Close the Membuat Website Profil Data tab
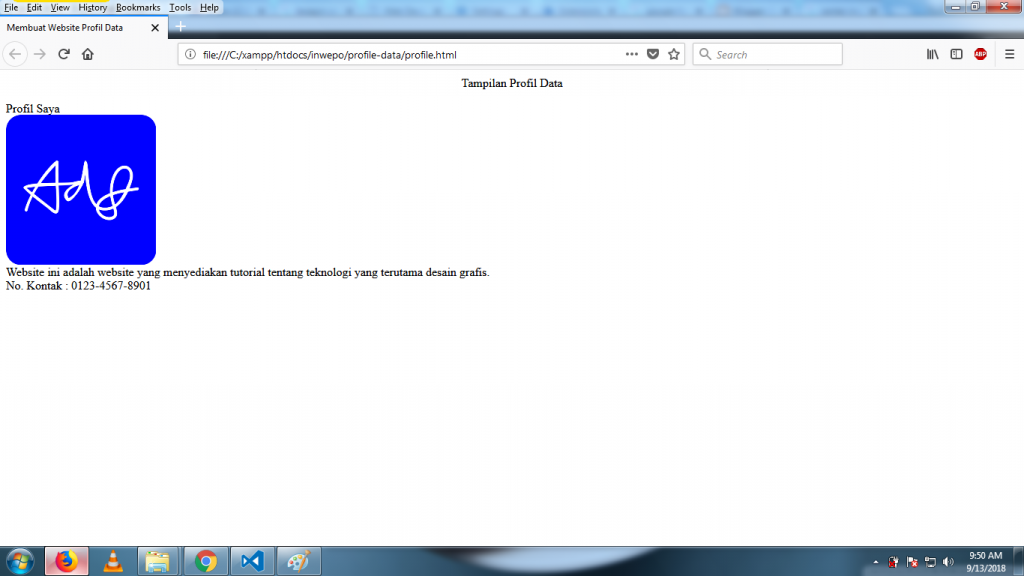The width and height of the screenshot is (1024, 576). pos(155,27)
